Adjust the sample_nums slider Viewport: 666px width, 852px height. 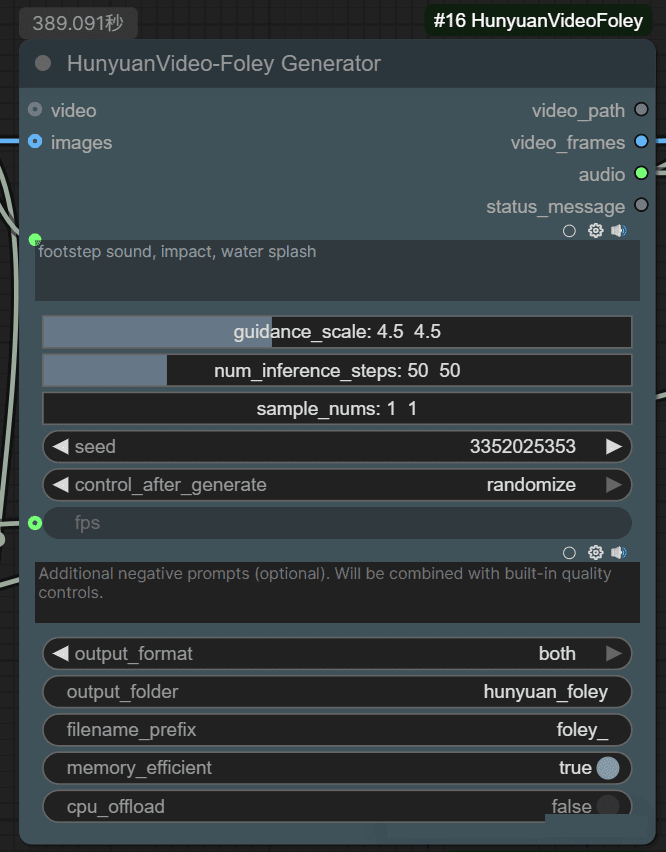[x=337, y=409]
